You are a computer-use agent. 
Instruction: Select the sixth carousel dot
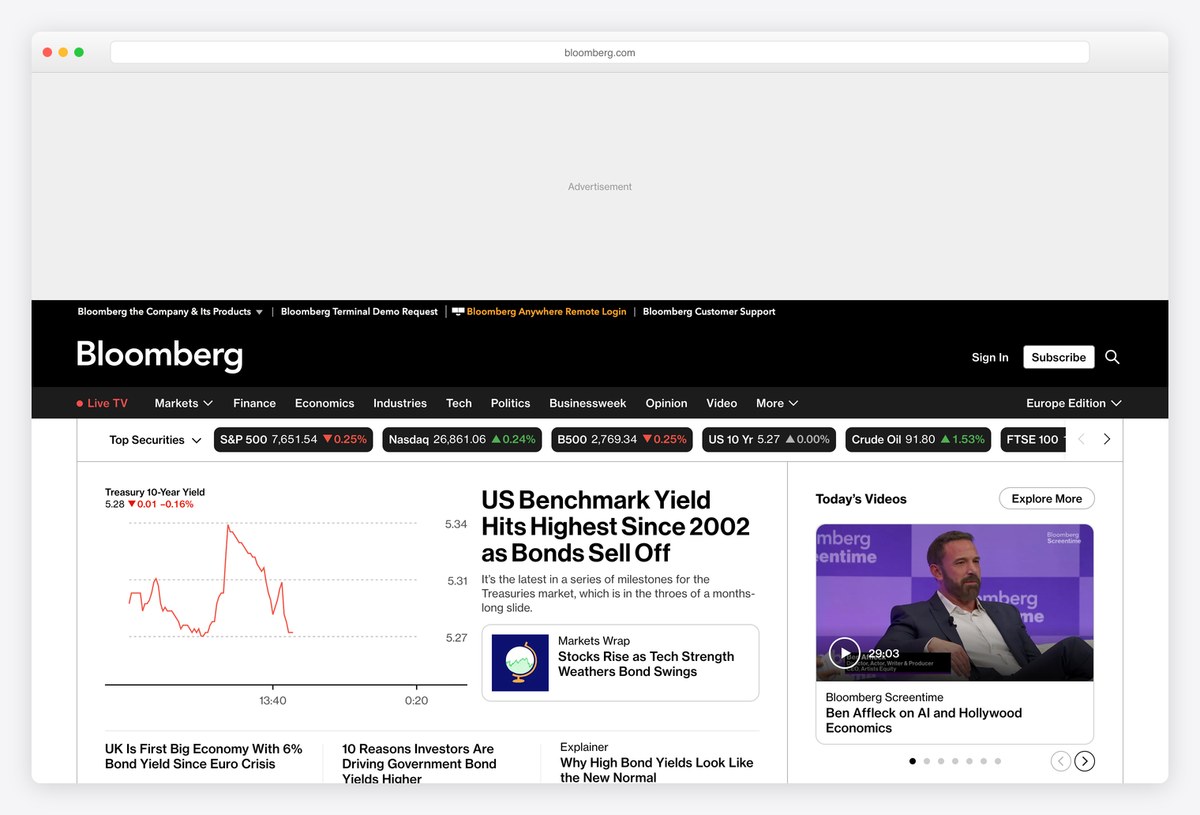[983, 761]
